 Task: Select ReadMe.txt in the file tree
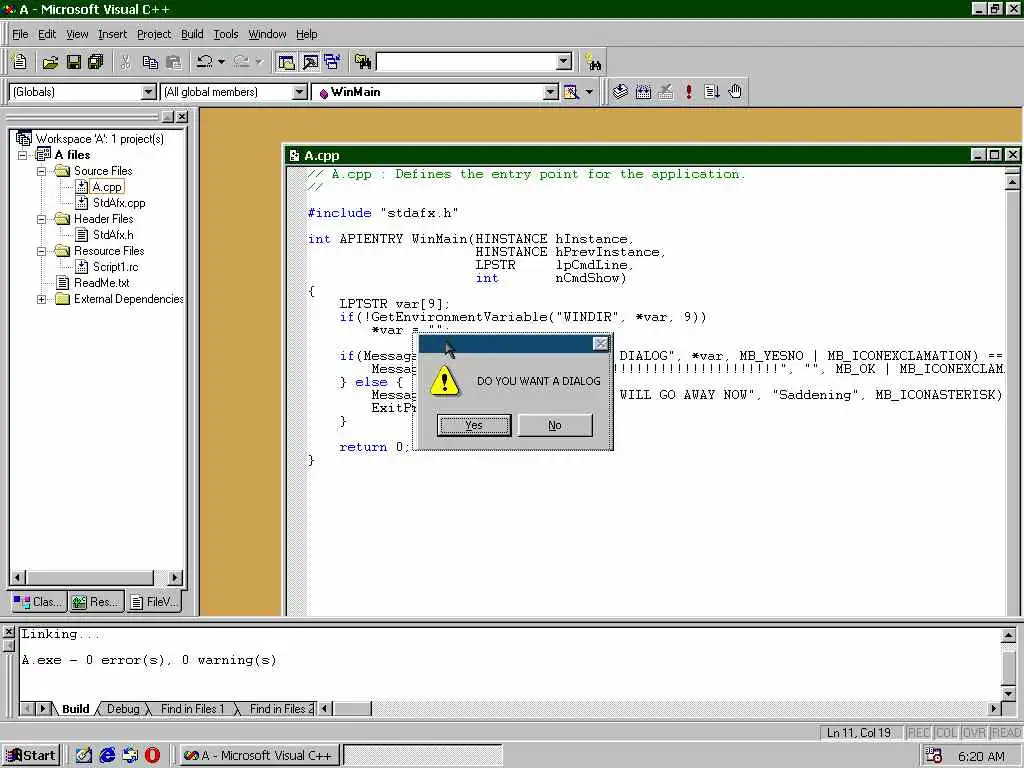point(101,283)
